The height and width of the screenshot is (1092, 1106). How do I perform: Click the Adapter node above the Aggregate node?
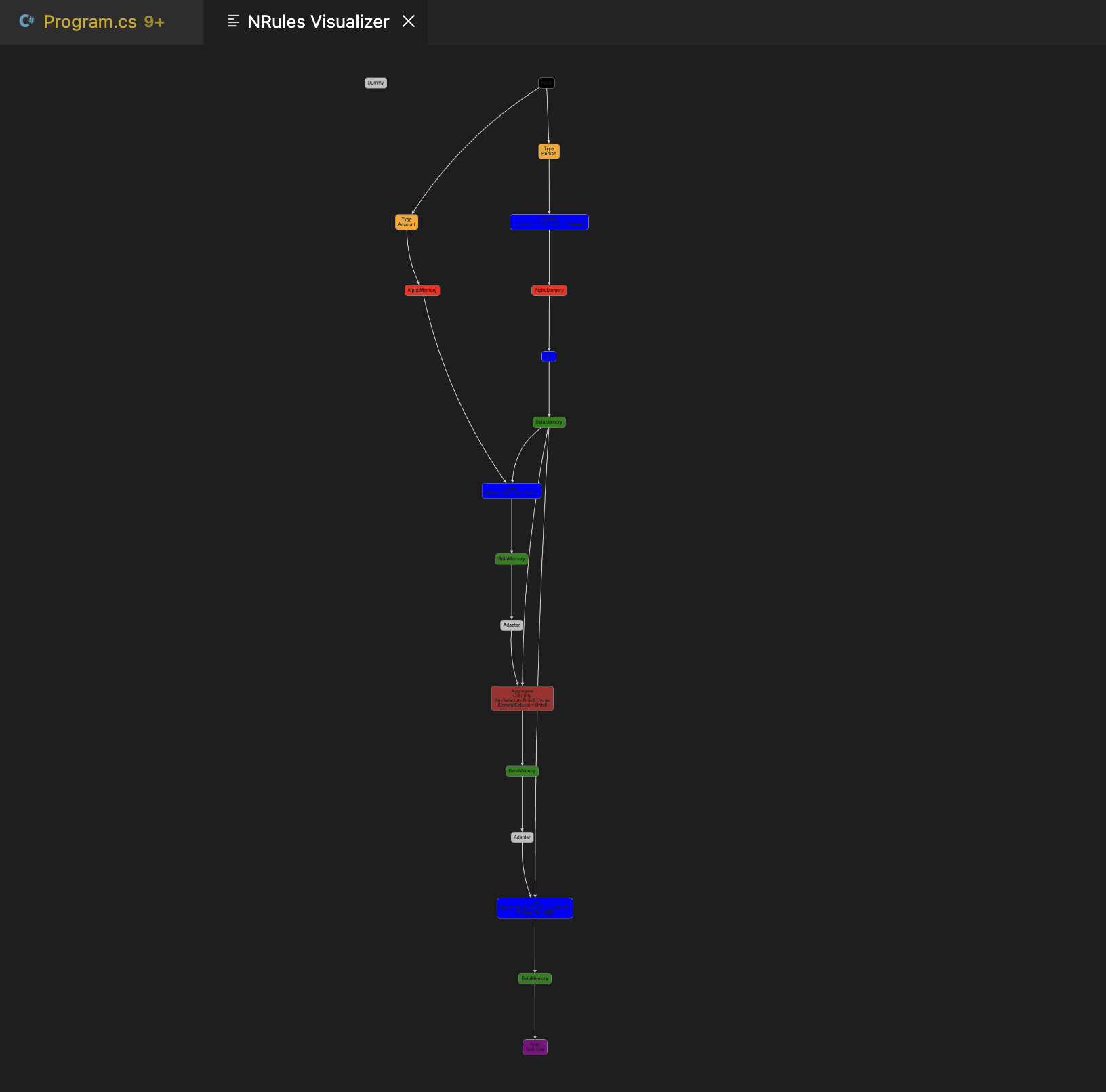point(512,625)
